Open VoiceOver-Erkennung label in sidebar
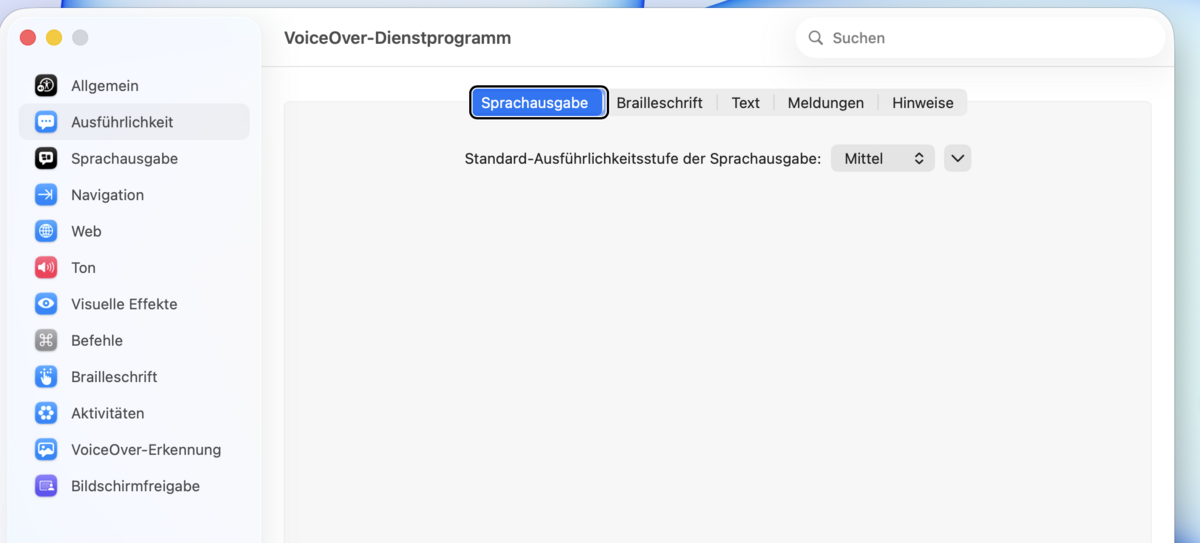 click(146, 450)
